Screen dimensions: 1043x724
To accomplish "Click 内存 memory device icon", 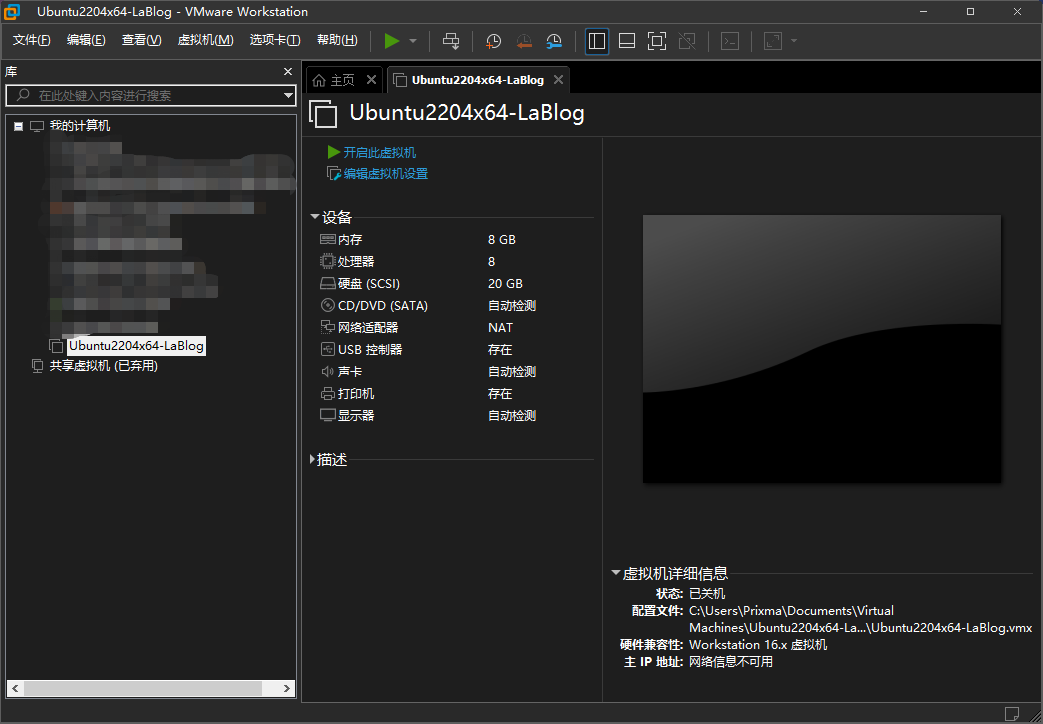I will click(327, 239).
